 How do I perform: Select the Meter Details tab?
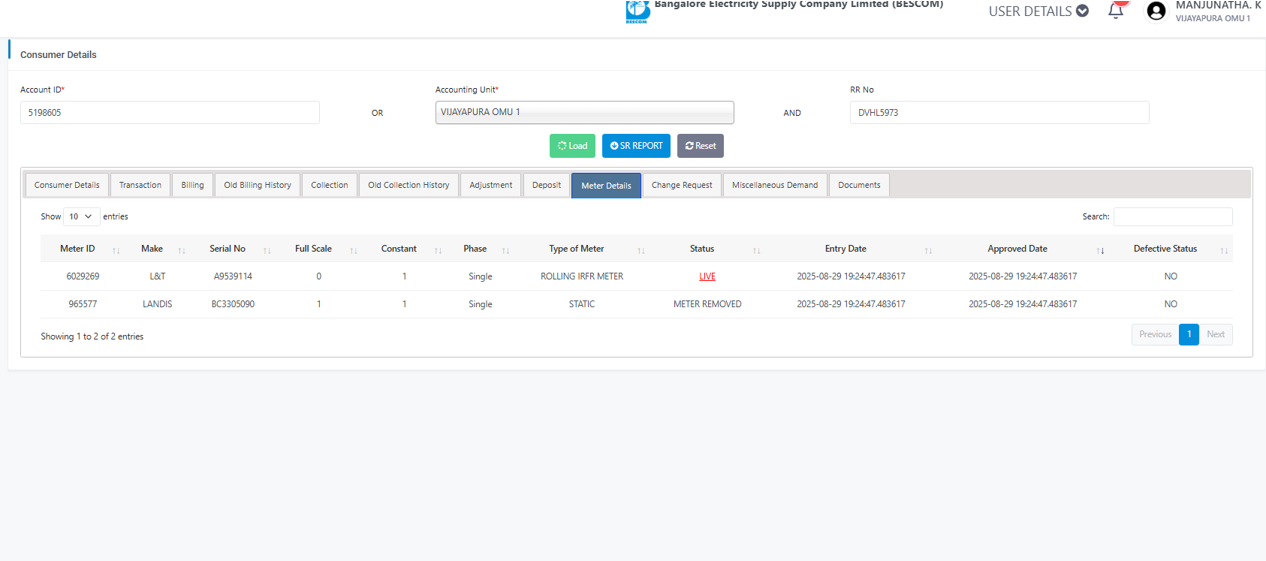(606, 185)
